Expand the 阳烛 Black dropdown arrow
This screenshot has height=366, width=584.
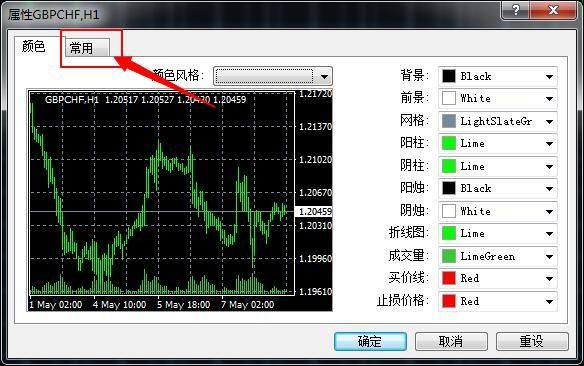[x=549, y=189]
